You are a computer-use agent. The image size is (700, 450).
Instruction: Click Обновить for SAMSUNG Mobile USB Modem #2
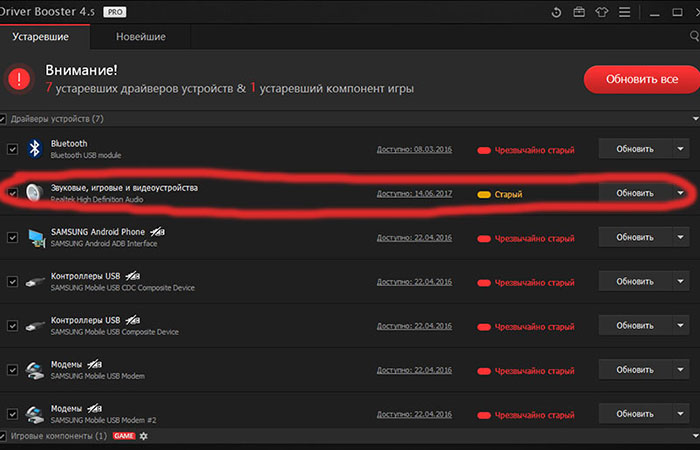(635, 414)
